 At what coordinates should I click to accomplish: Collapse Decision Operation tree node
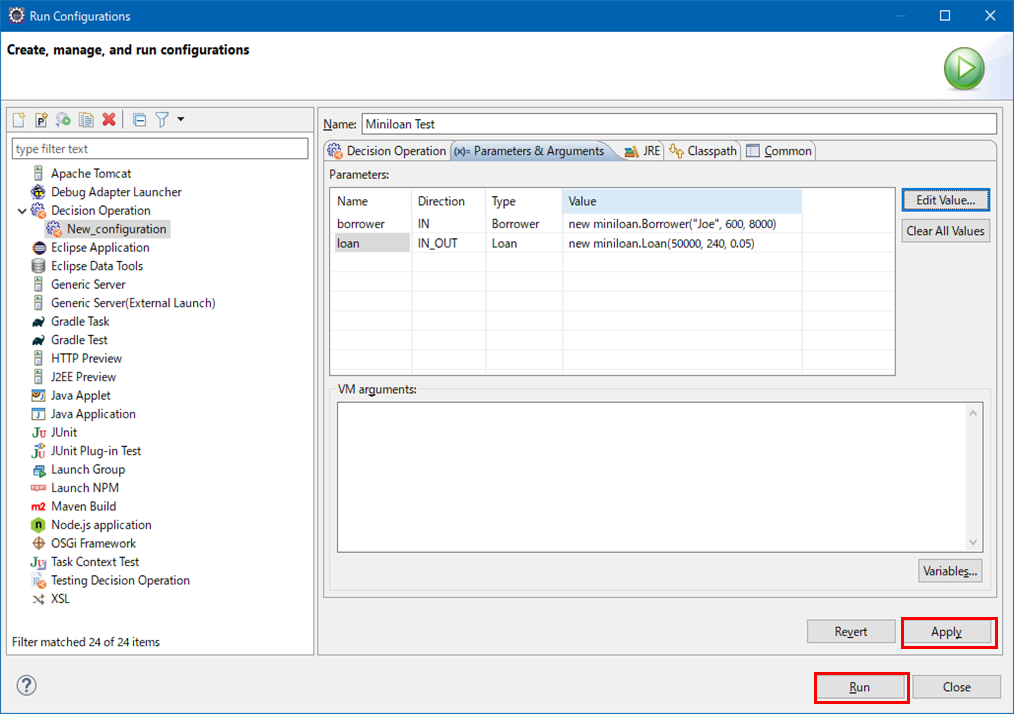pos(22,211)
